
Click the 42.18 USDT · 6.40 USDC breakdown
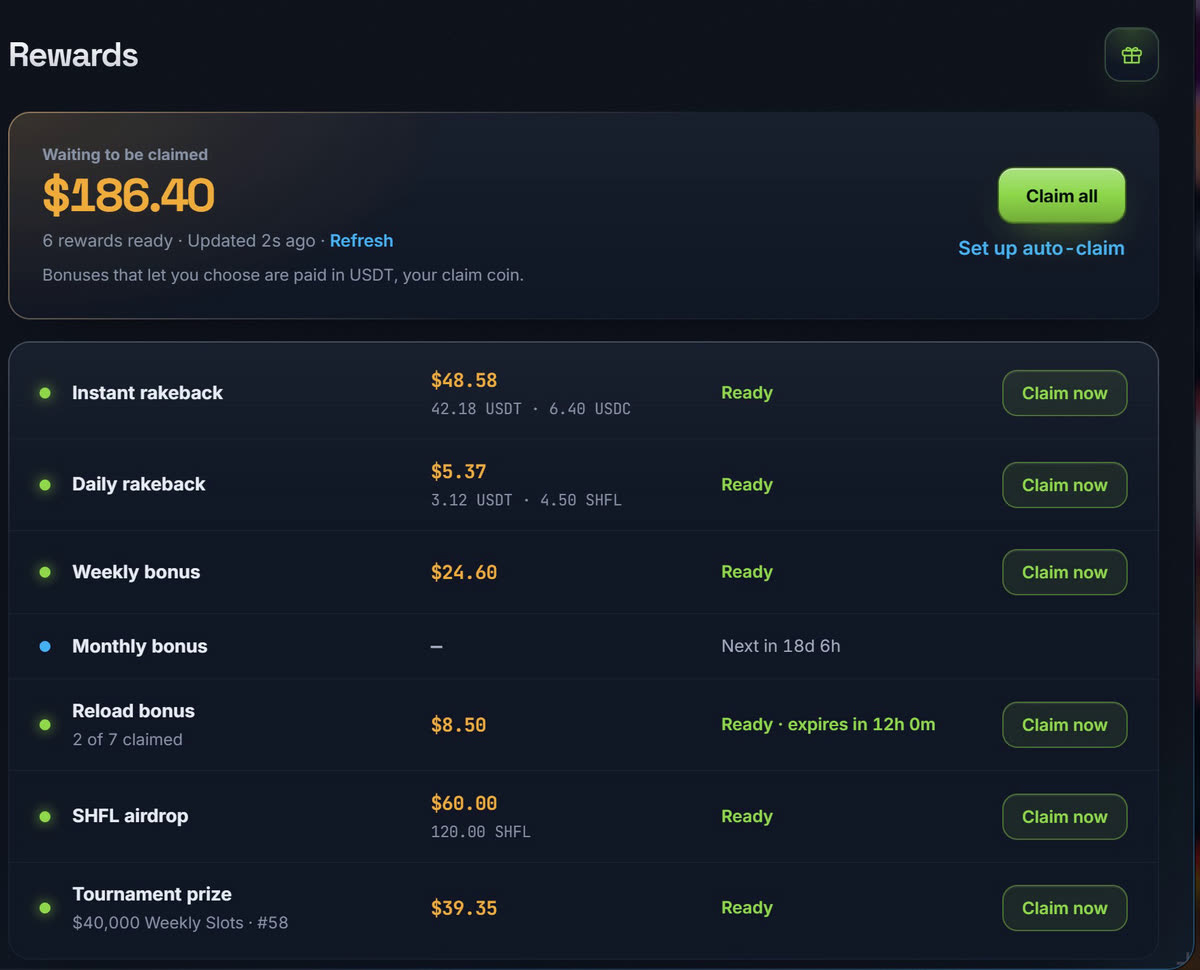coord(531,409)
